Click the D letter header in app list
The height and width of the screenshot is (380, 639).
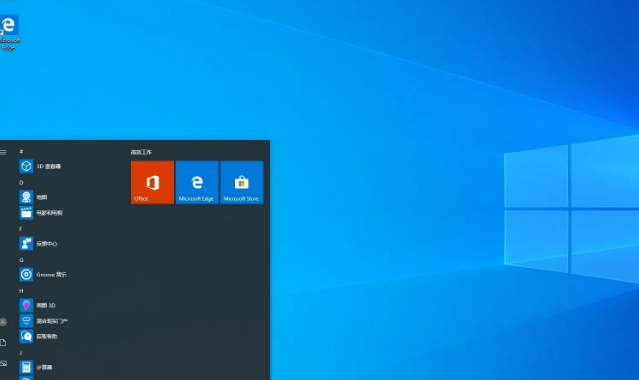click(21, 182)
